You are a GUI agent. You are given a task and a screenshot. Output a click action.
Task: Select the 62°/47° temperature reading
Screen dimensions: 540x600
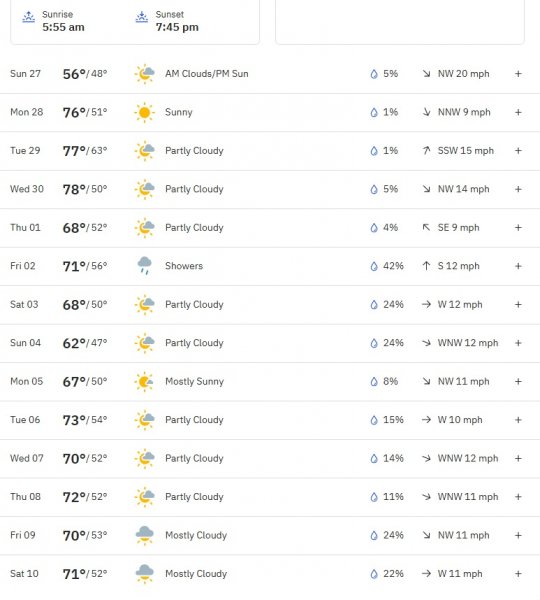pos(85,343)
